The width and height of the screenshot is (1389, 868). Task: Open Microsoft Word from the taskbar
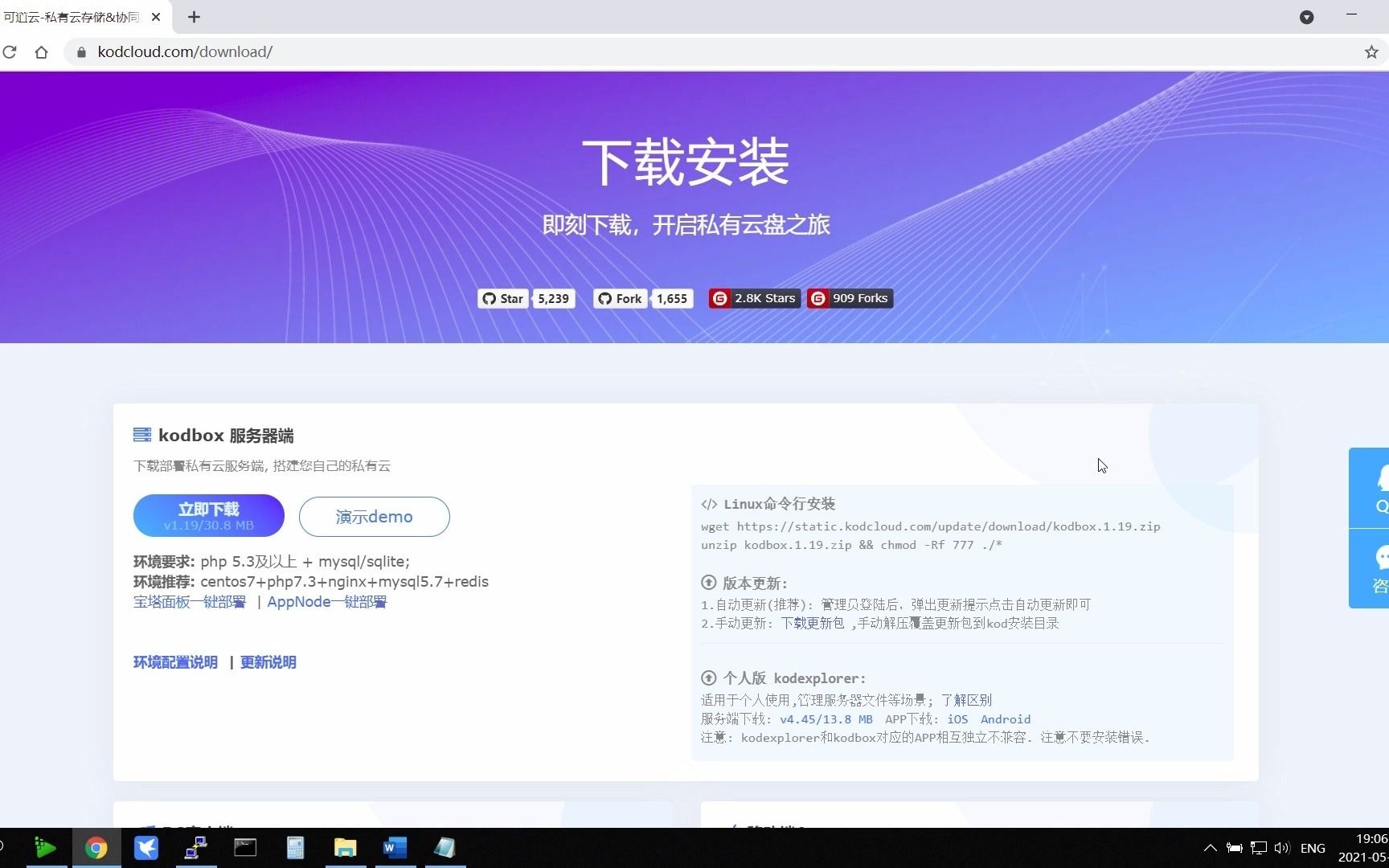pos(395,848)
